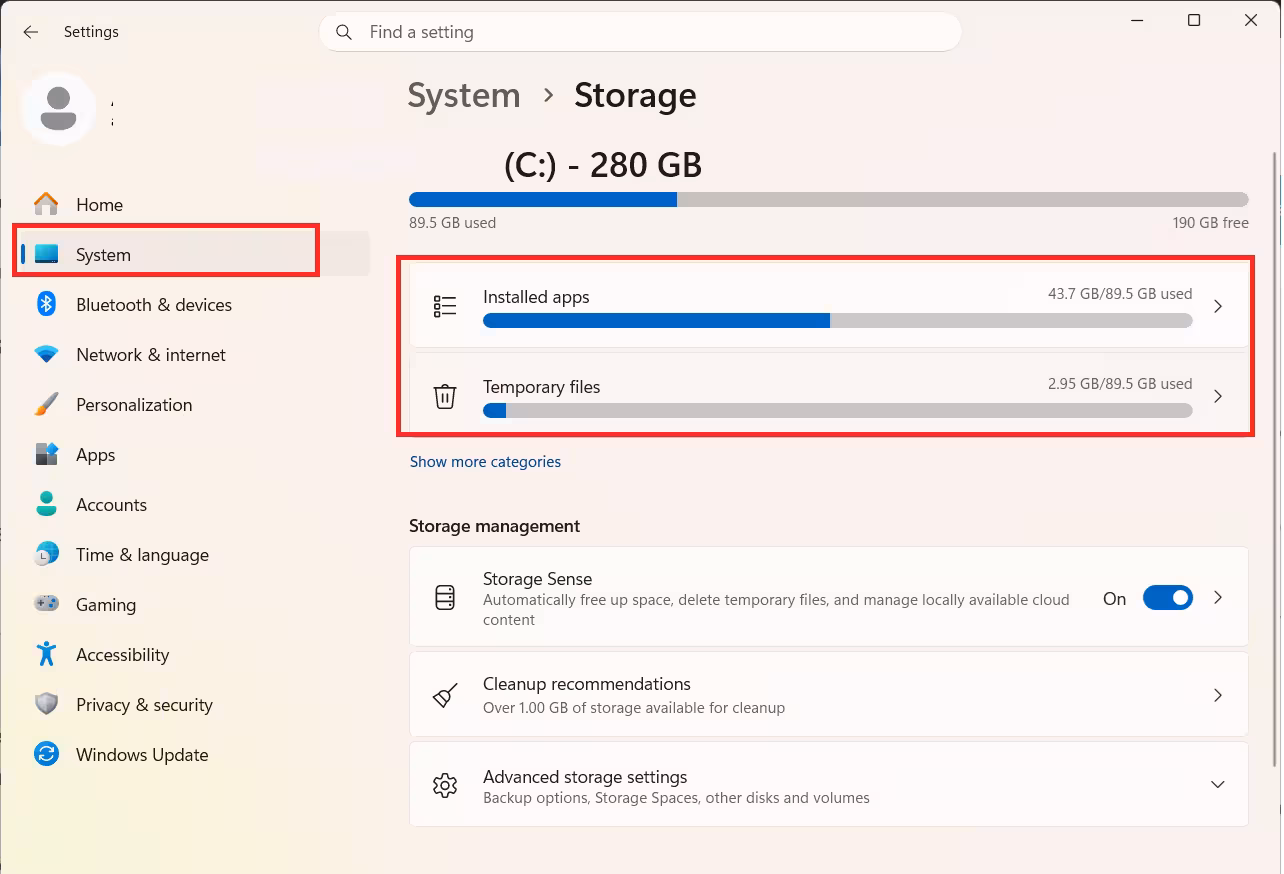Click the Cleanup recommendations broom icon
Image resolution: width=1284 pixels, height=874 pixels.
[445, 695]
